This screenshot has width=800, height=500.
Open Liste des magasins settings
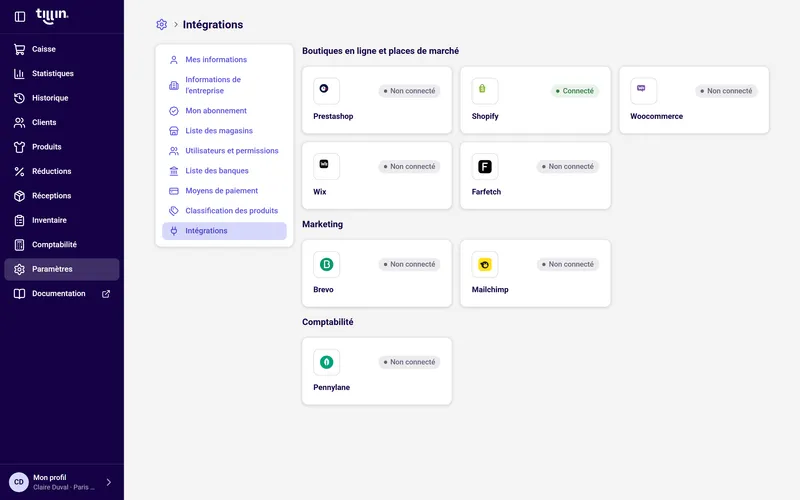[224, 131]
